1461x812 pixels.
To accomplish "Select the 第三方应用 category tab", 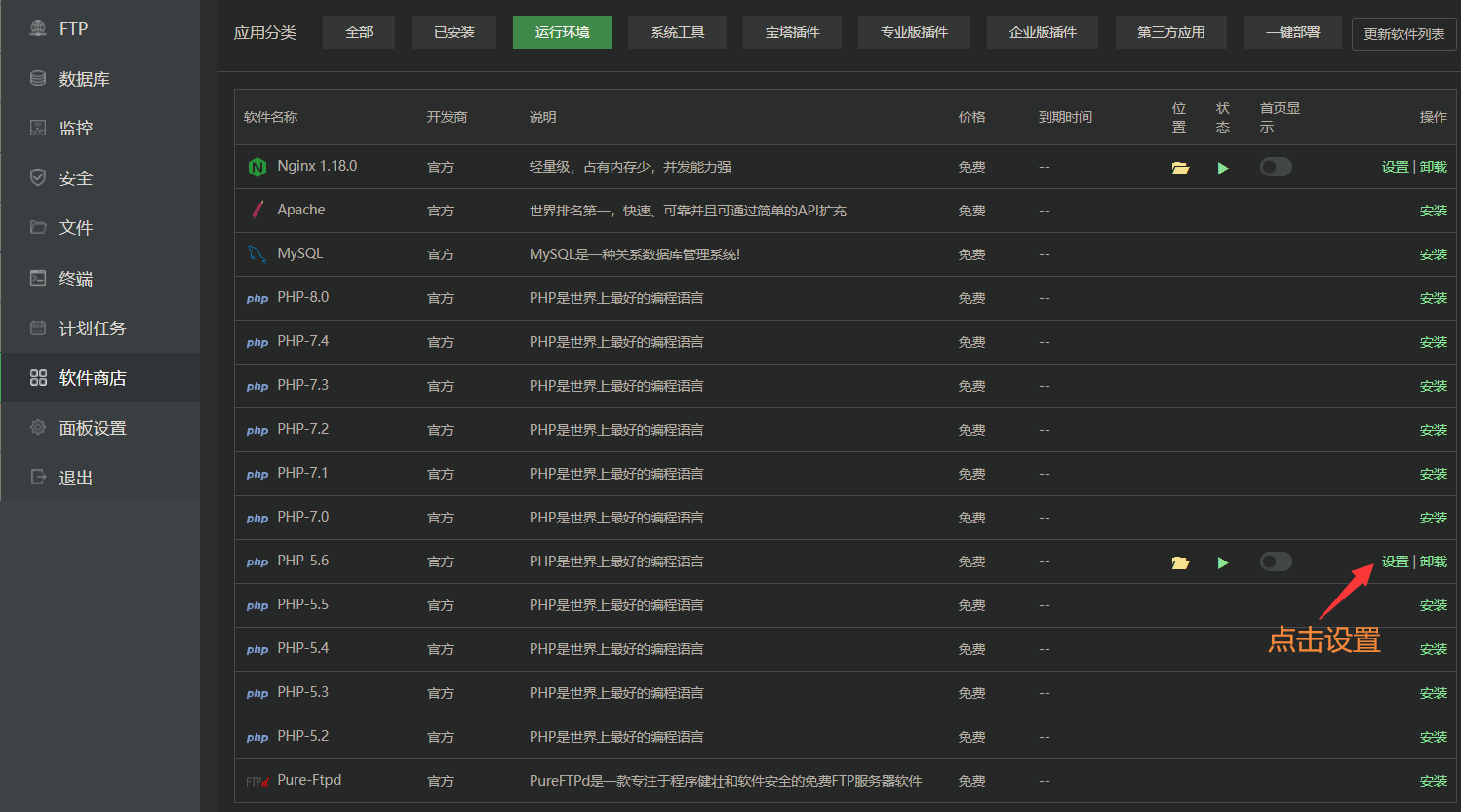I will point(1171,32).
